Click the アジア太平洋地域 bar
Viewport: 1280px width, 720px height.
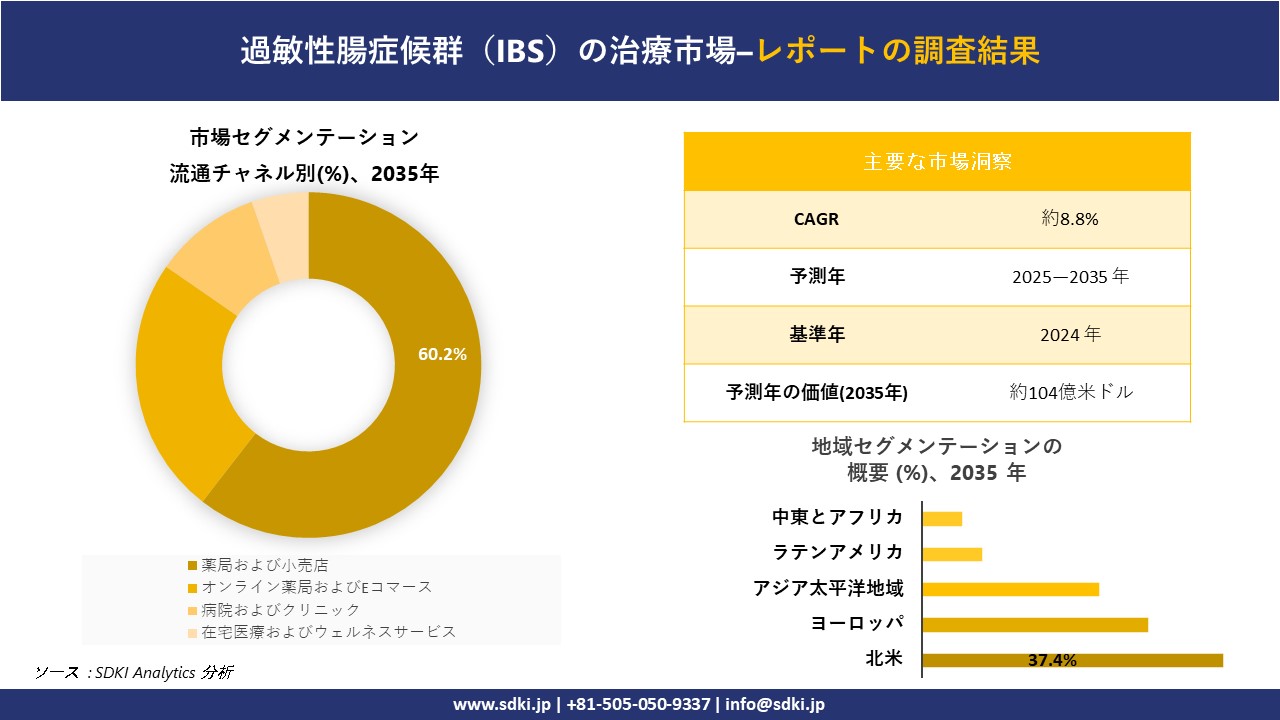tap(1010, 589)
